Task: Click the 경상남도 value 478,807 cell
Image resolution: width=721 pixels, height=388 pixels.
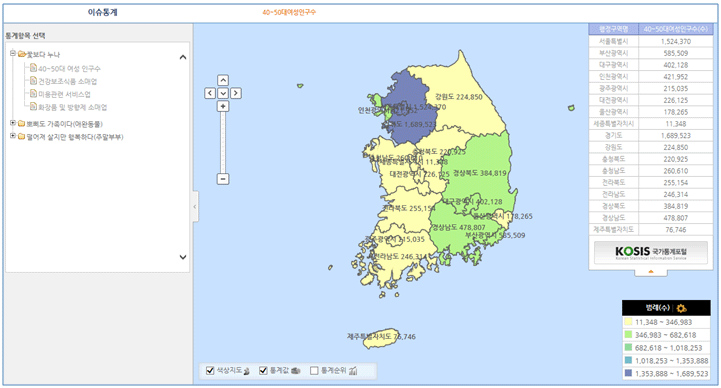Action: (x=675, y=218)
